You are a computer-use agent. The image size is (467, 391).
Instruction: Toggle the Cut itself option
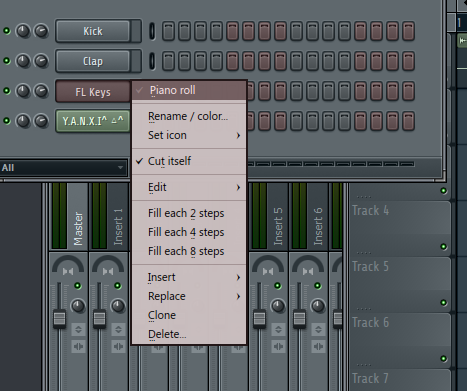[189, 161]
